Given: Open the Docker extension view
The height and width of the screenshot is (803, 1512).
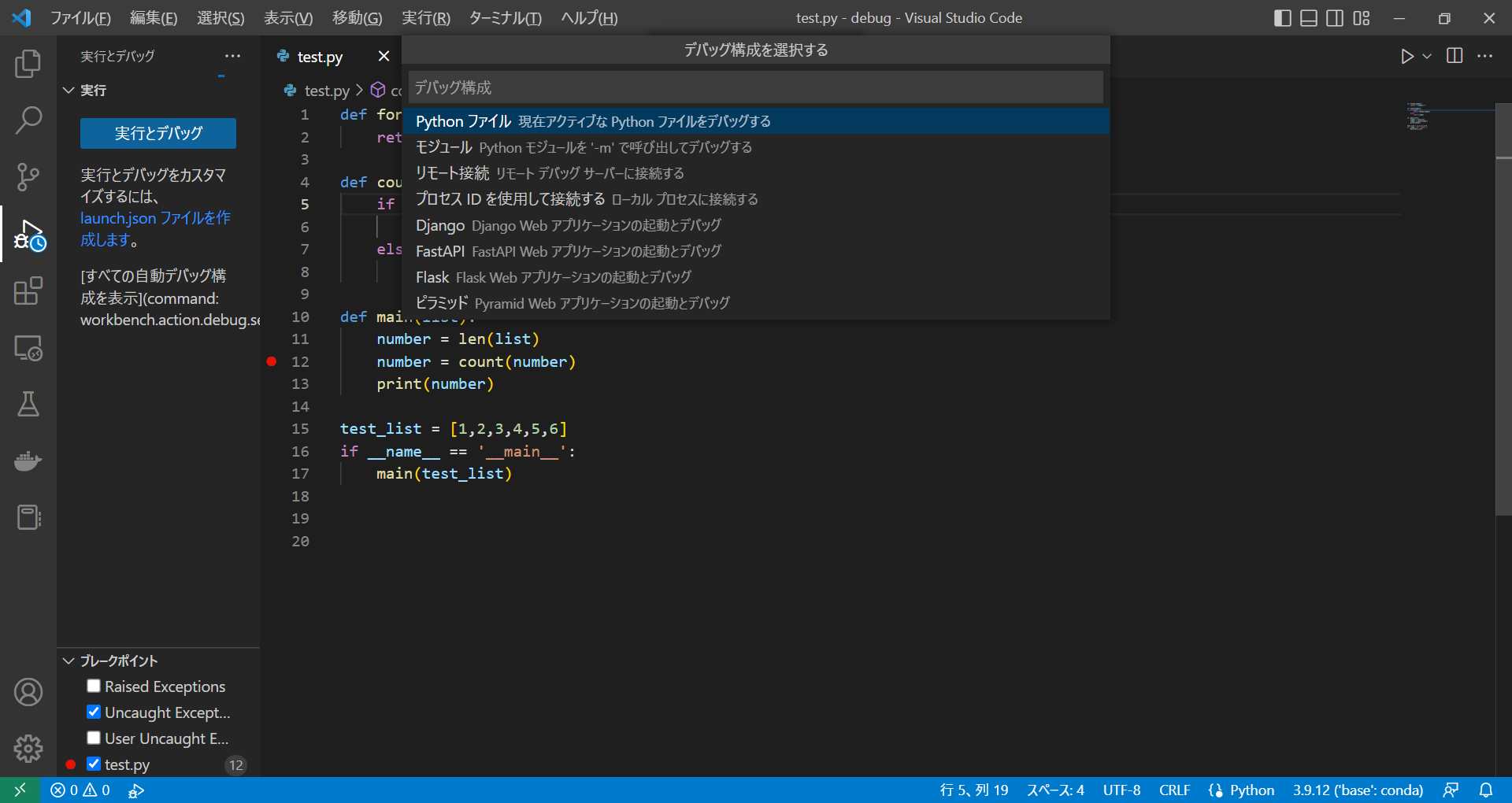Looking at the screenshot, I should pos(28,461).
